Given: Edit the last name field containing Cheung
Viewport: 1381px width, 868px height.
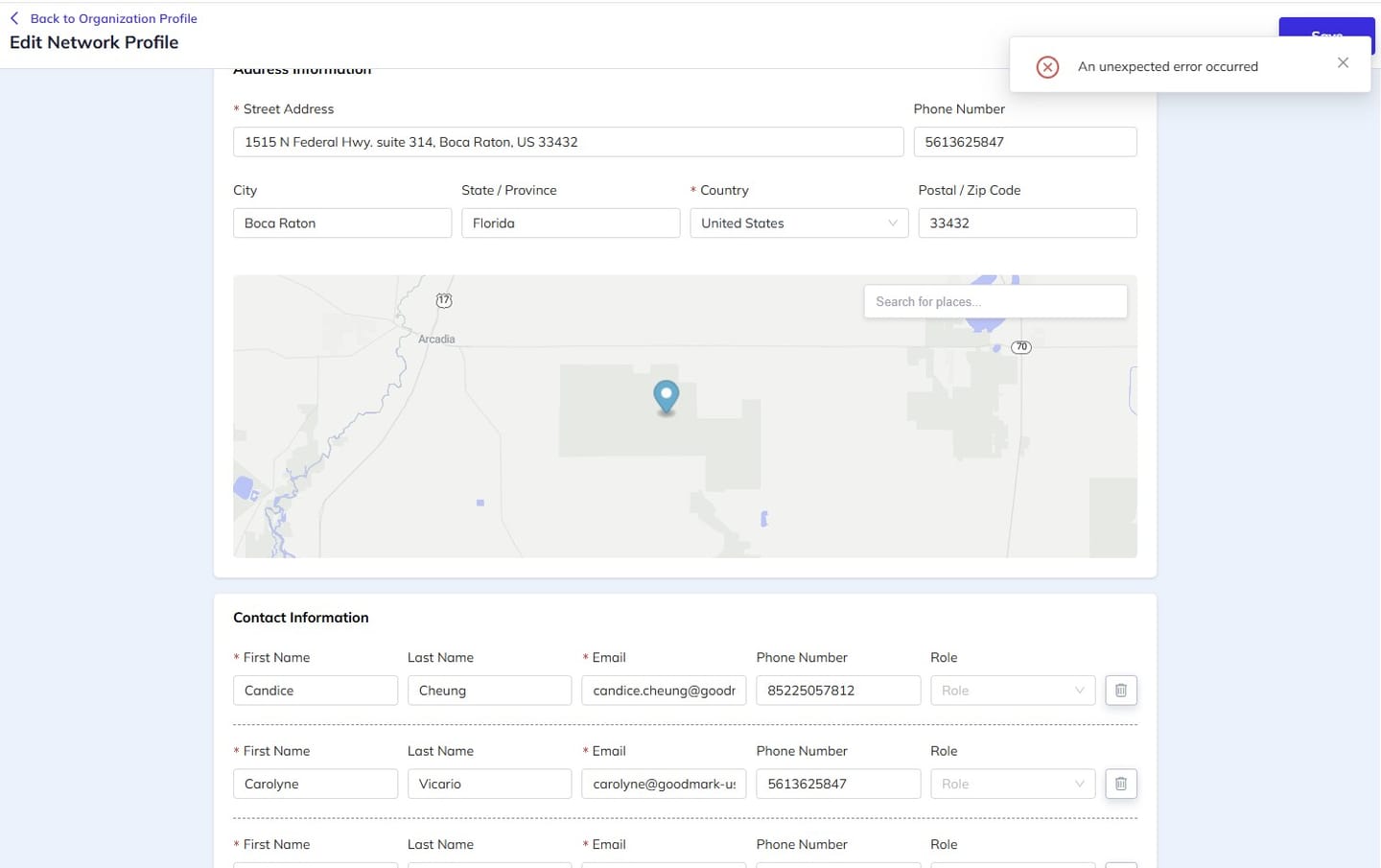Looking at the screenshot, I should tap(489, 691).
